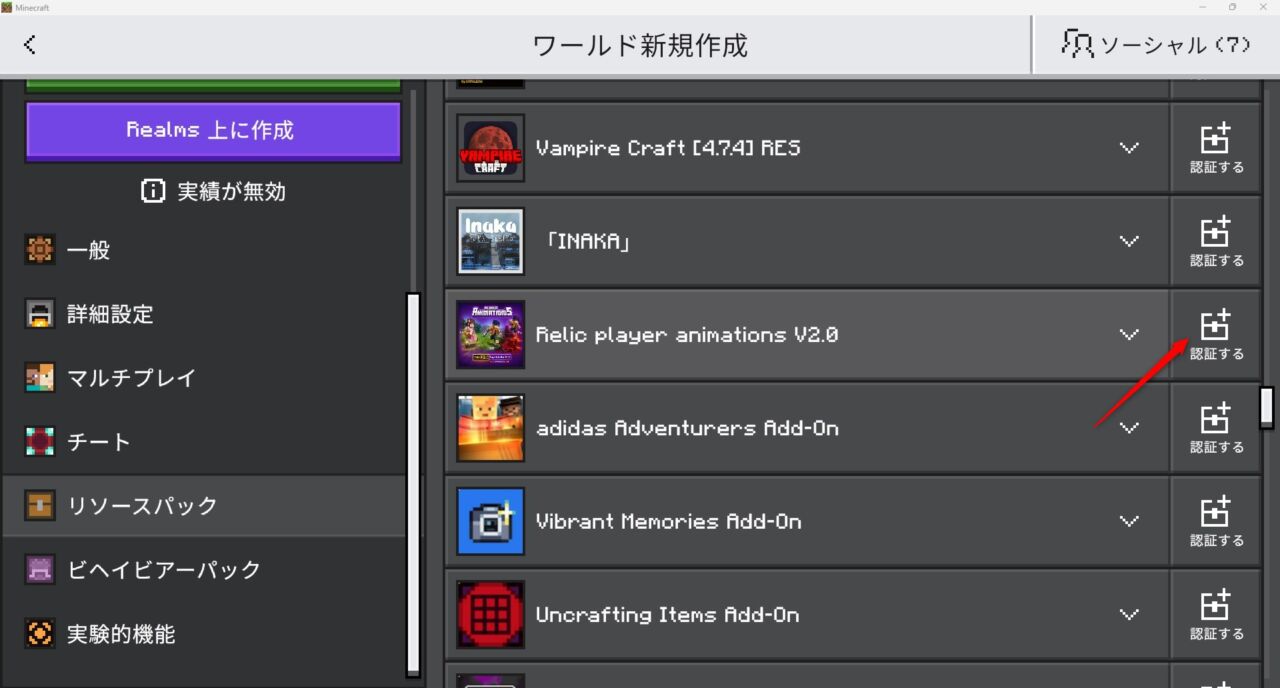Click the pack list scrollbar handle
Viewport: 1280px width, 688px height.
point(1267,407)
